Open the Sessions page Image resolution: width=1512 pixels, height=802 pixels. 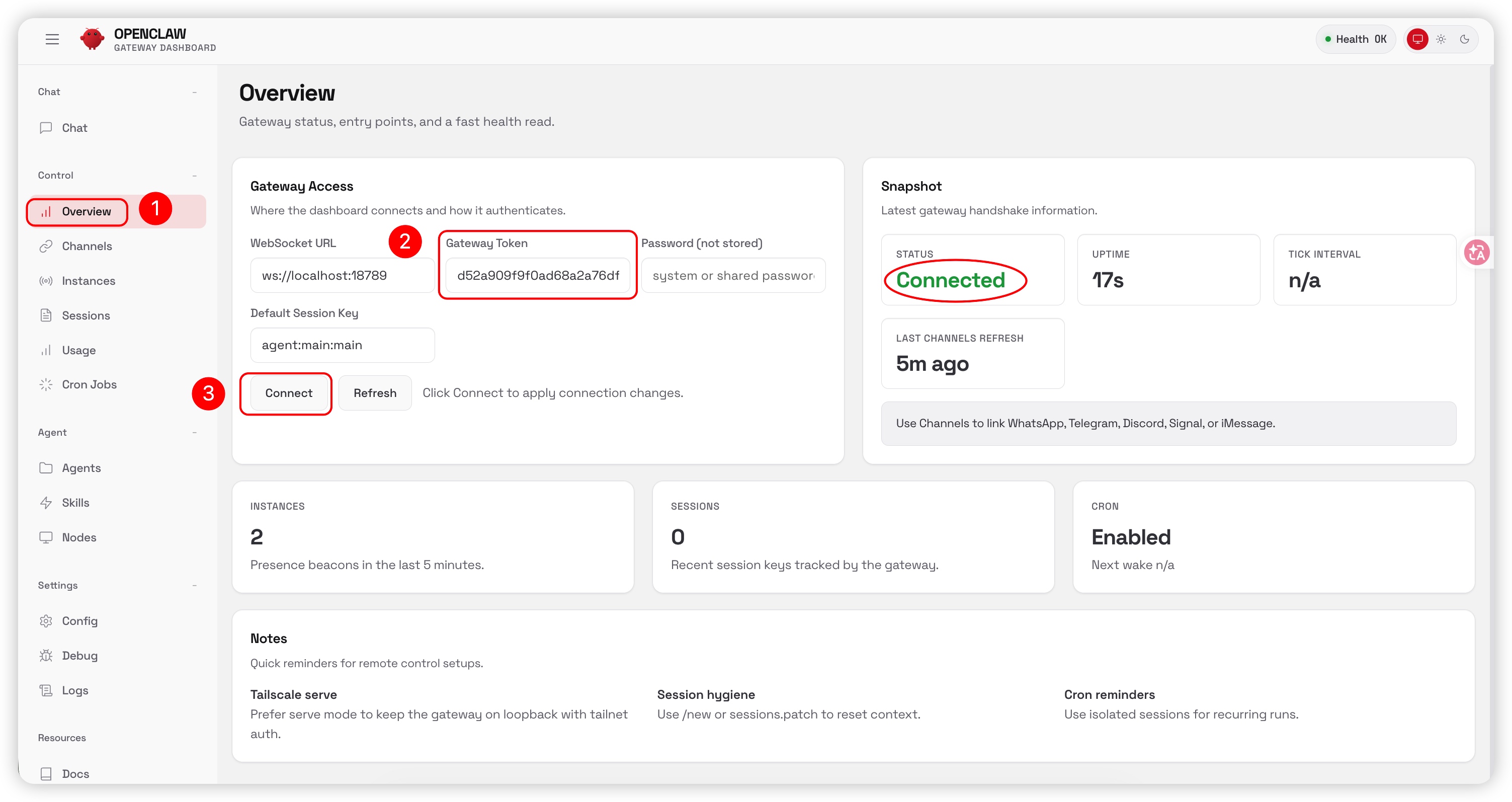point(86,315)
